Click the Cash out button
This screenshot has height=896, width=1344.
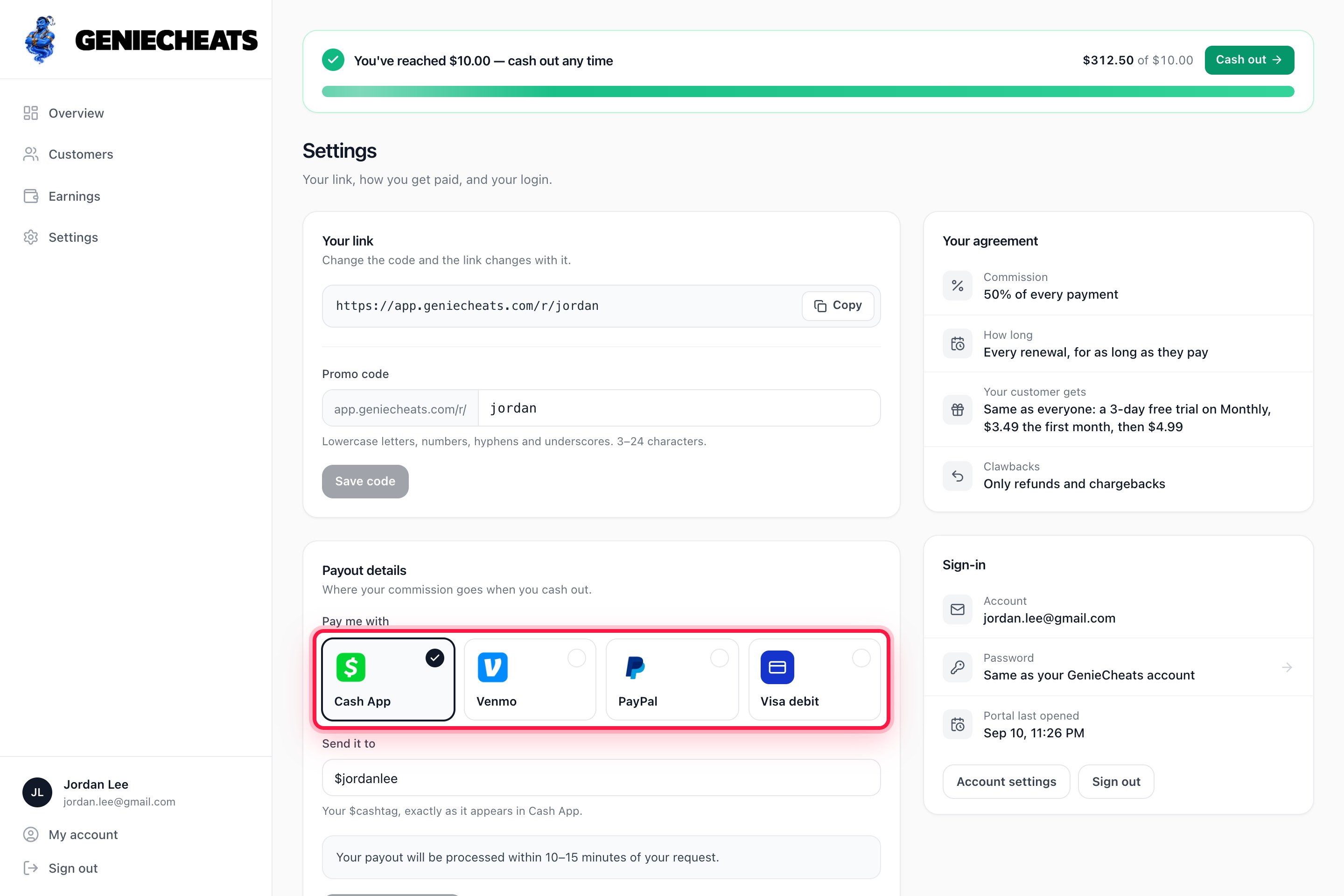(1249, 60)
